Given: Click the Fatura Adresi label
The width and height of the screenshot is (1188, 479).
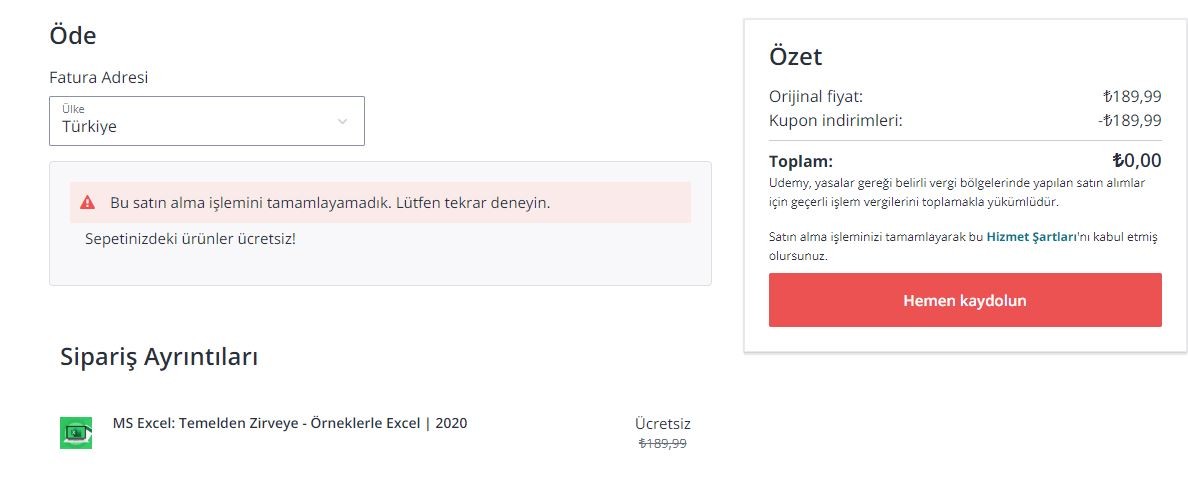Looking at the screenshot, I should pos(98,77).
